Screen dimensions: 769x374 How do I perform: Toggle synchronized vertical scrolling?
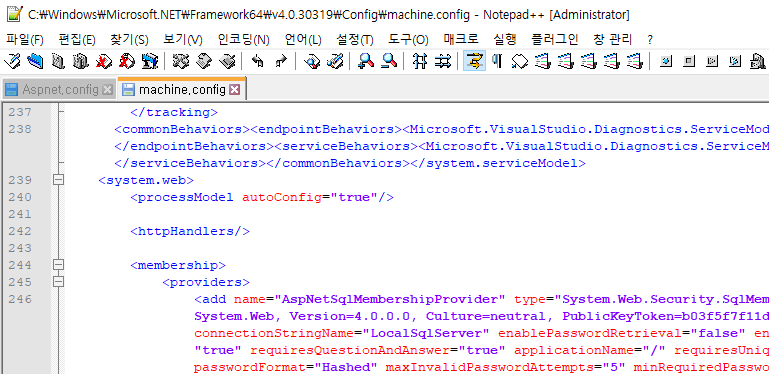click(420, 61)
